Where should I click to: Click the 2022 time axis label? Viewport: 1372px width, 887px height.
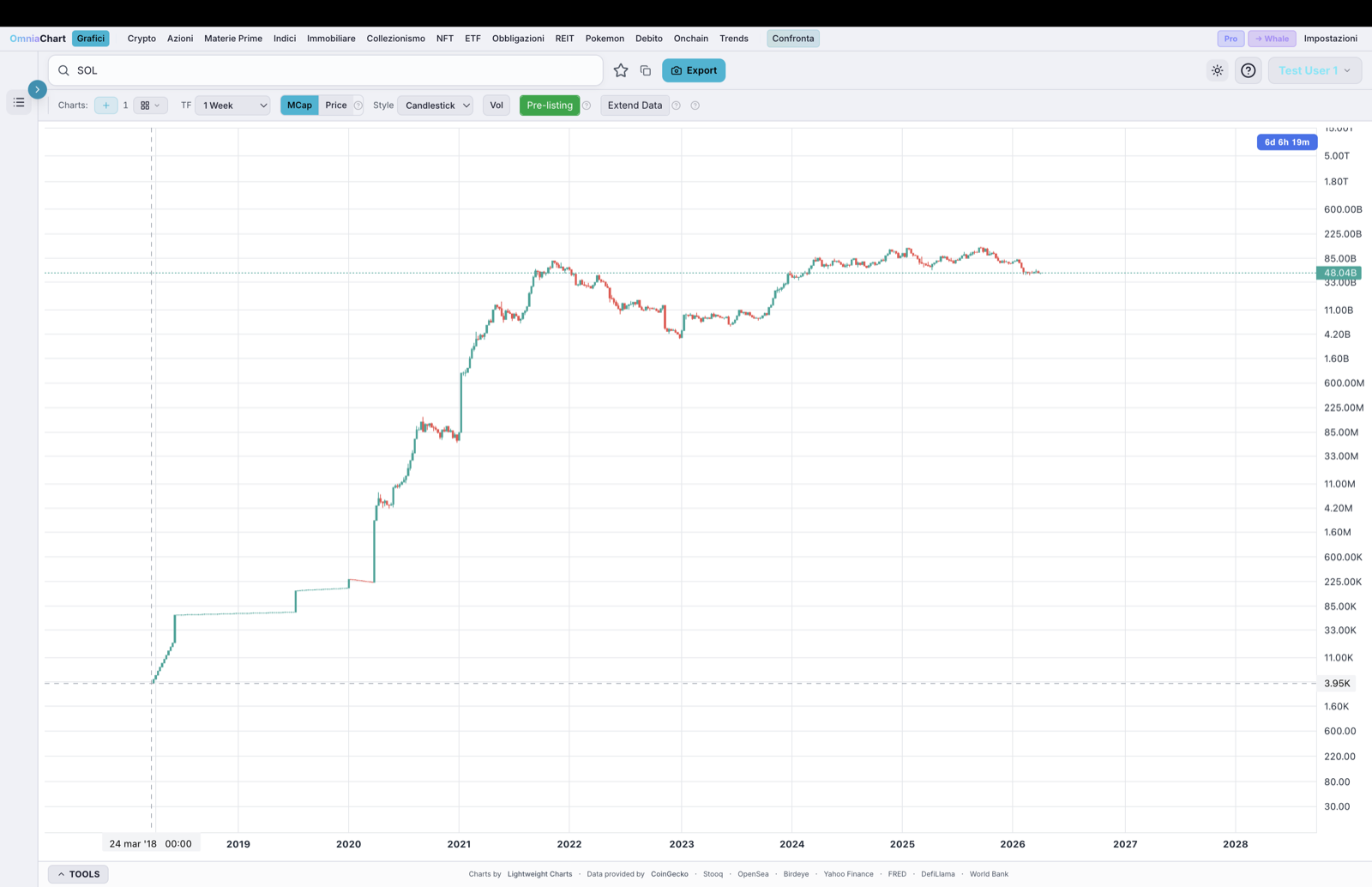569,844
